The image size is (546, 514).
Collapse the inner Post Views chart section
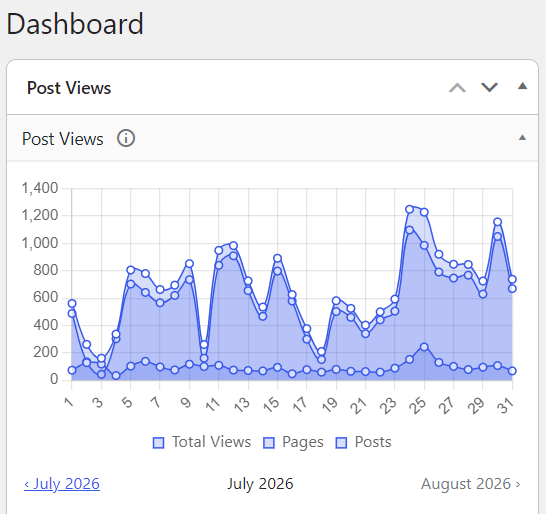pyautogui.click(x=522, y=138)
